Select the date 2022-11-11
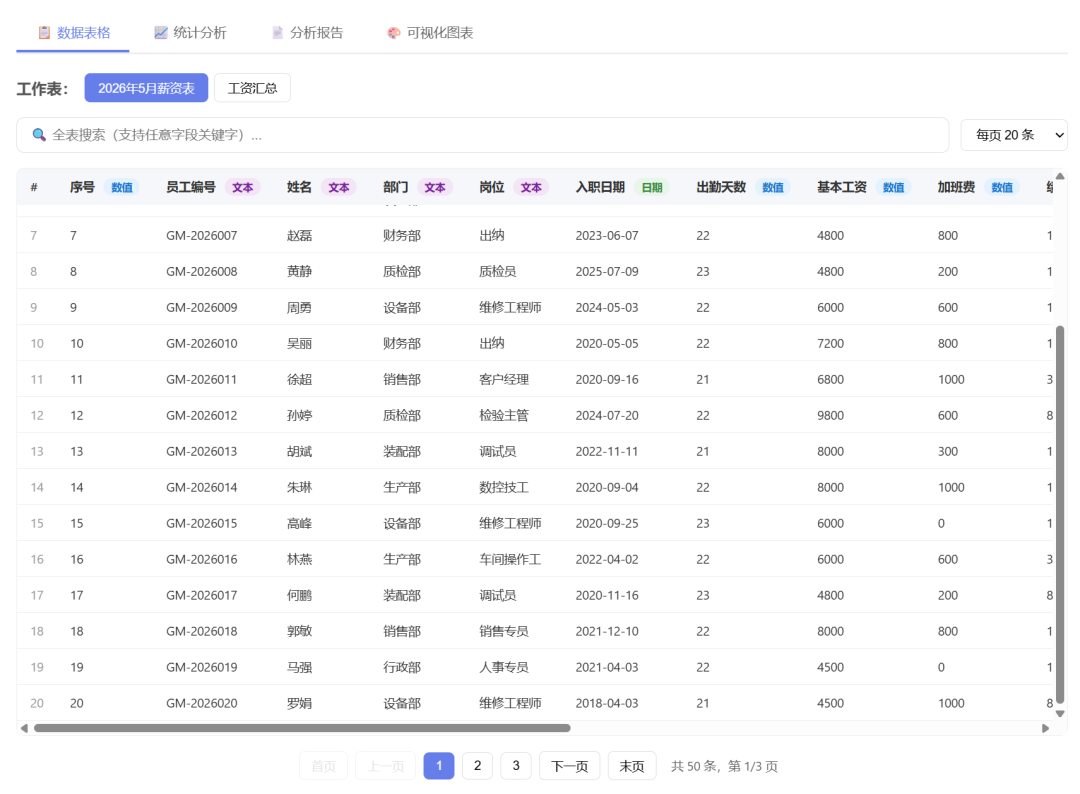The width and height of the screenshot is (1080, 794). [x=607, y=451]
